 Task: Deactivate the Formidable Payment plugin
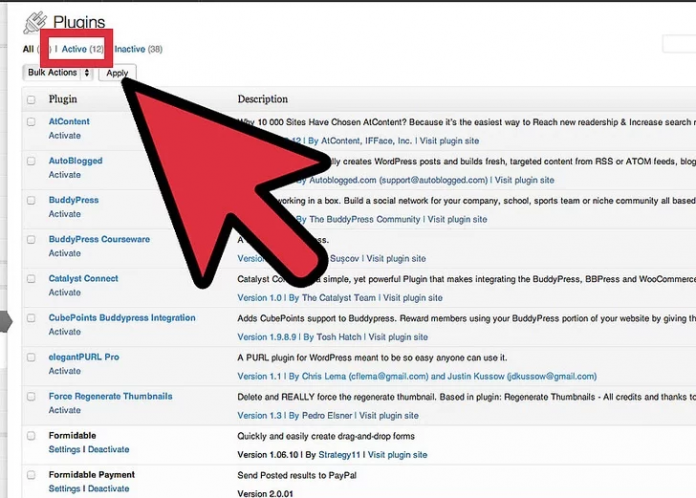tap(108, 489)
